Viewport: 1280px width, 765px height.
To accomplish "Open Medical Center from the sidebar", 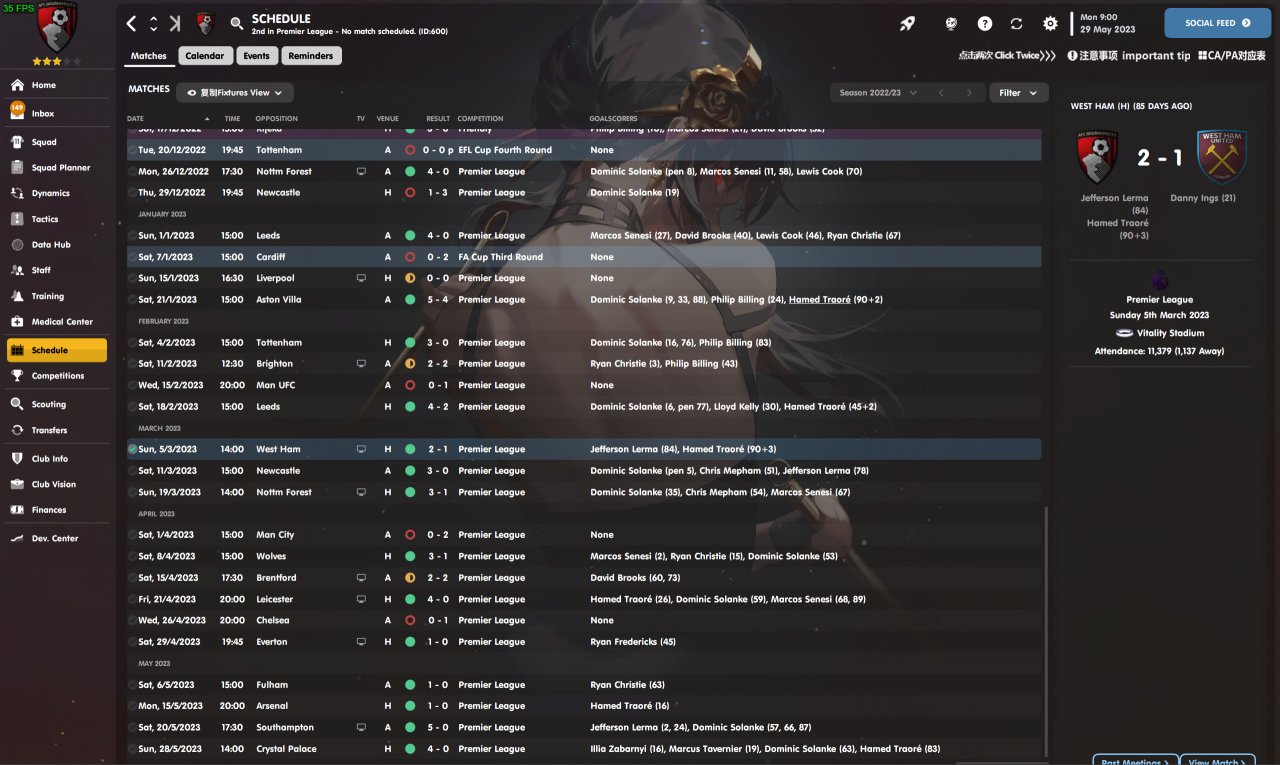I will pos(61,322).
